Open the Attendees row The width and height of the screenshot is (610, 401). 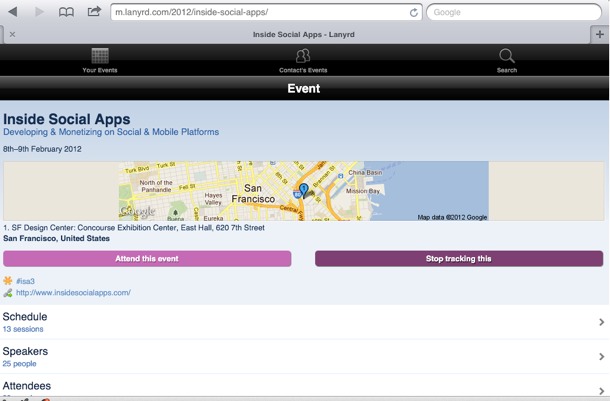303,386
